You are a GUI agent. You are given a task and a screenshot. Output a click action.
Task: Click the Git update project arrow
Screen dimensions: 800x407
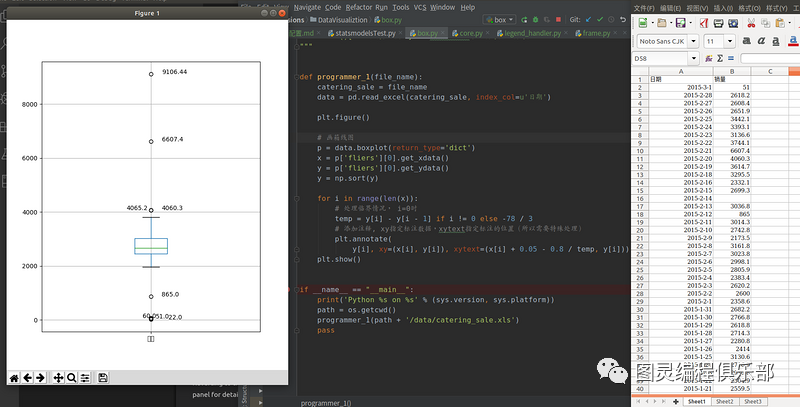588,20
